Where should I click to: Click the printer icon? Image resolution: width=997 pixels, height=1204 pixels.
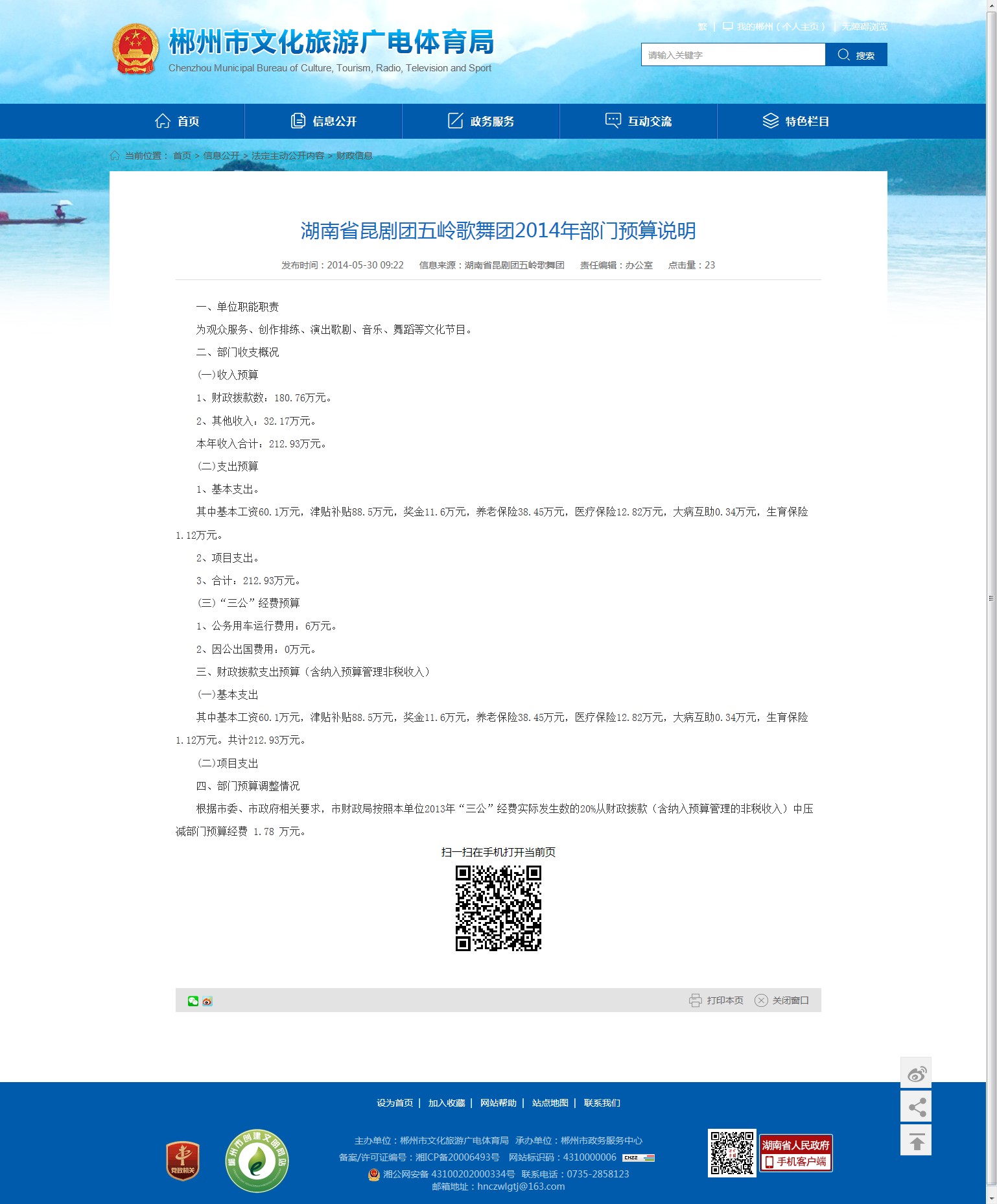(x=696, y=1000)
